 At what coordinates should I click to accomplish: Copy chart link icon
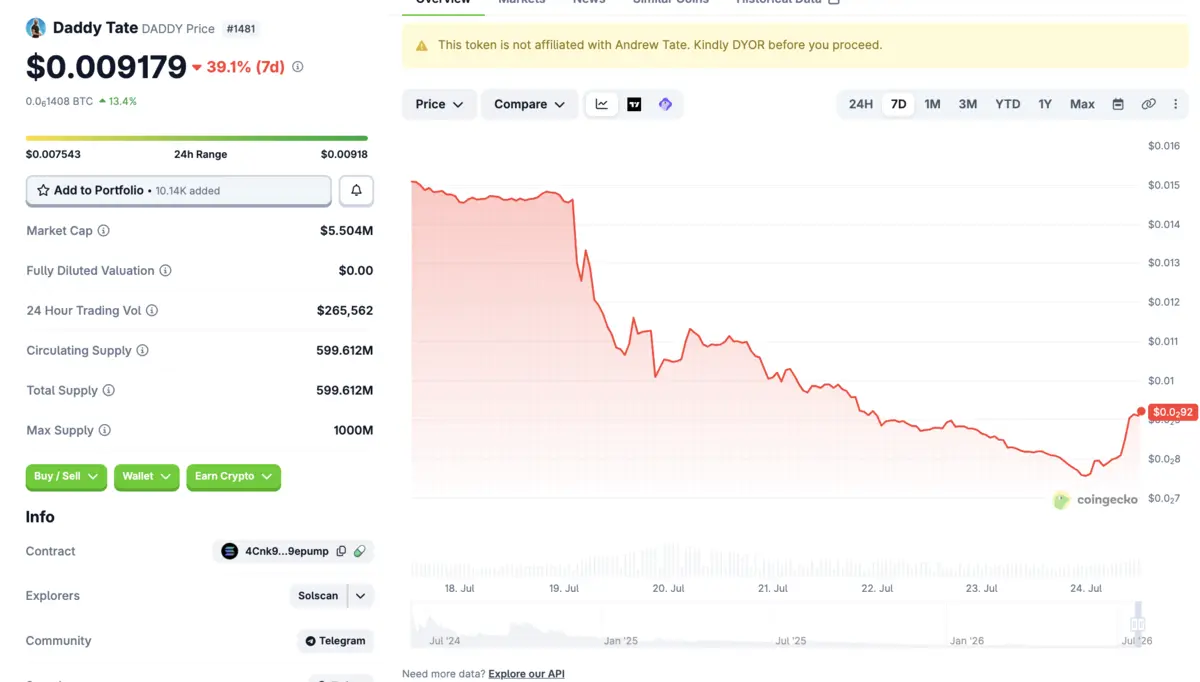[x=1148, y=104]
